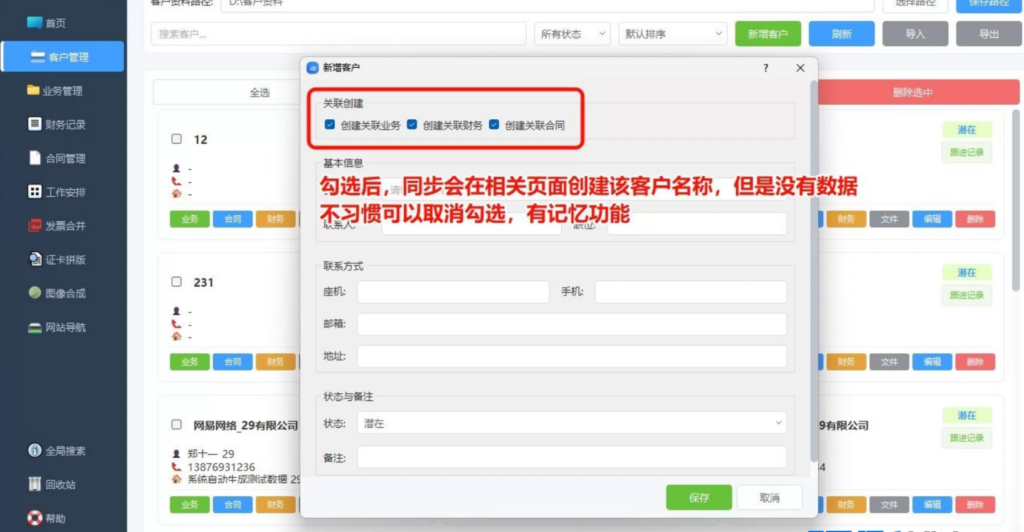Click 业务 button on 网易网络_29有限公司 card
The width and height of the screenshot is (1024, 532).
tap(189, 505)
